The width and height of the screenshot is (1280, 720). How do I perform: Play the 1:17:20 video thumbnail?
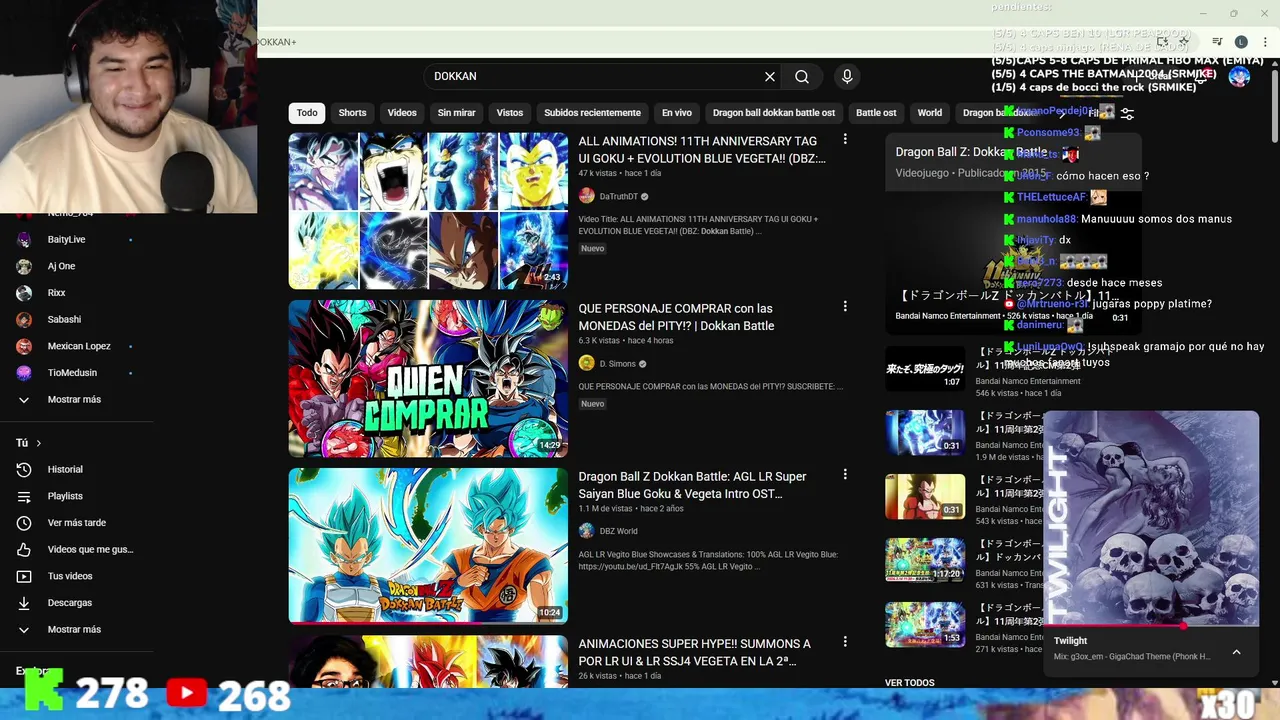coord(925,561)
